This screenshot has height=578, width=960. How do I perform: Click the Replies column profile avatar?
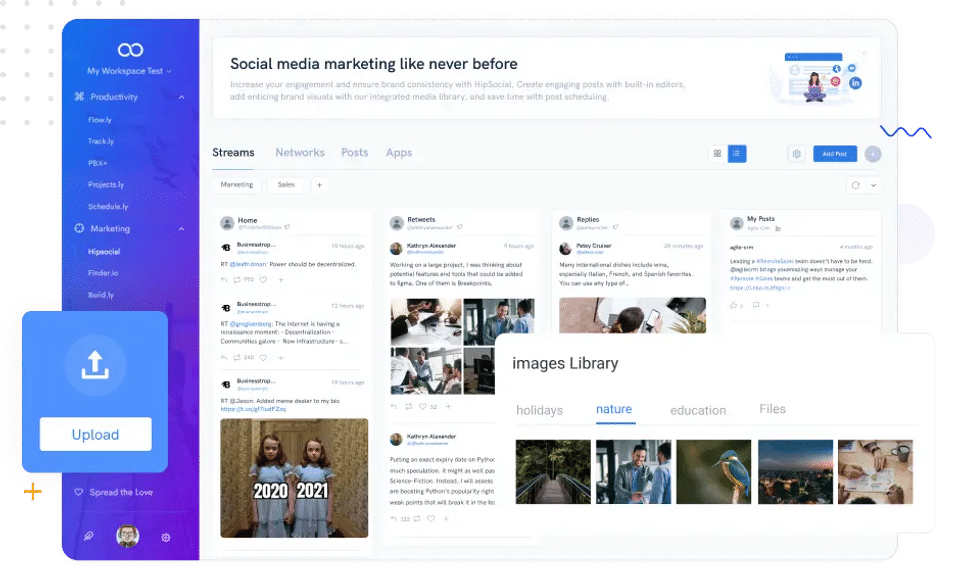point(566,223)
